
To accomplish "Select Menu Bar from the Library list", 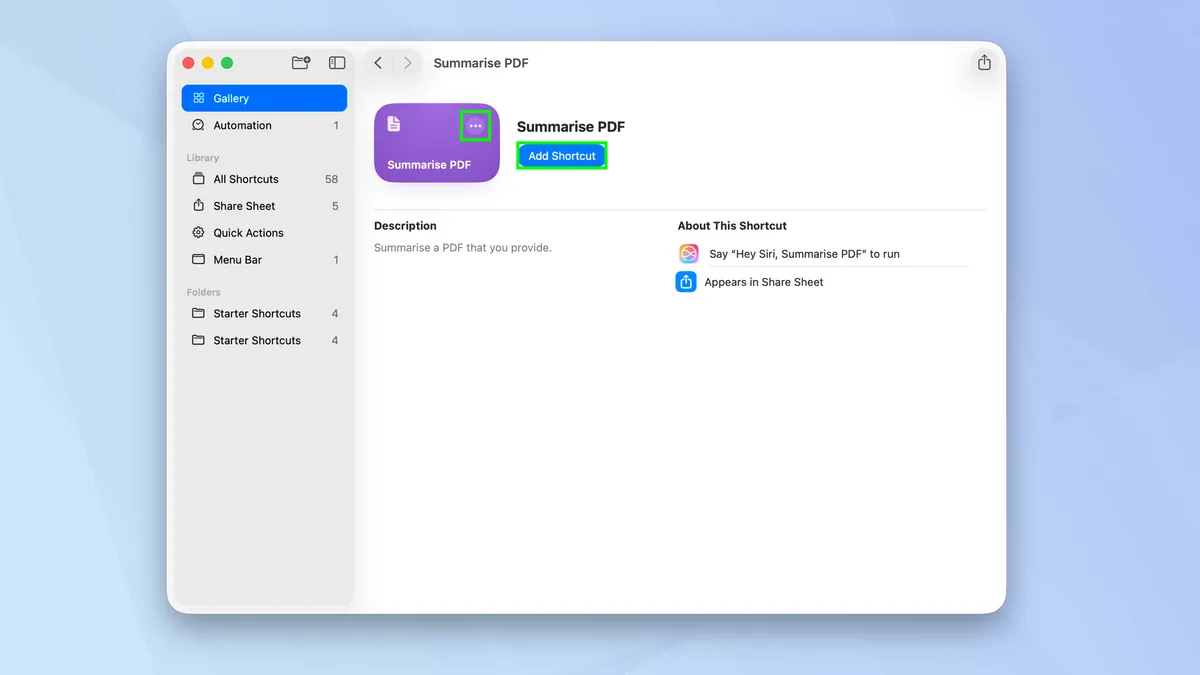I will [236, 259].
